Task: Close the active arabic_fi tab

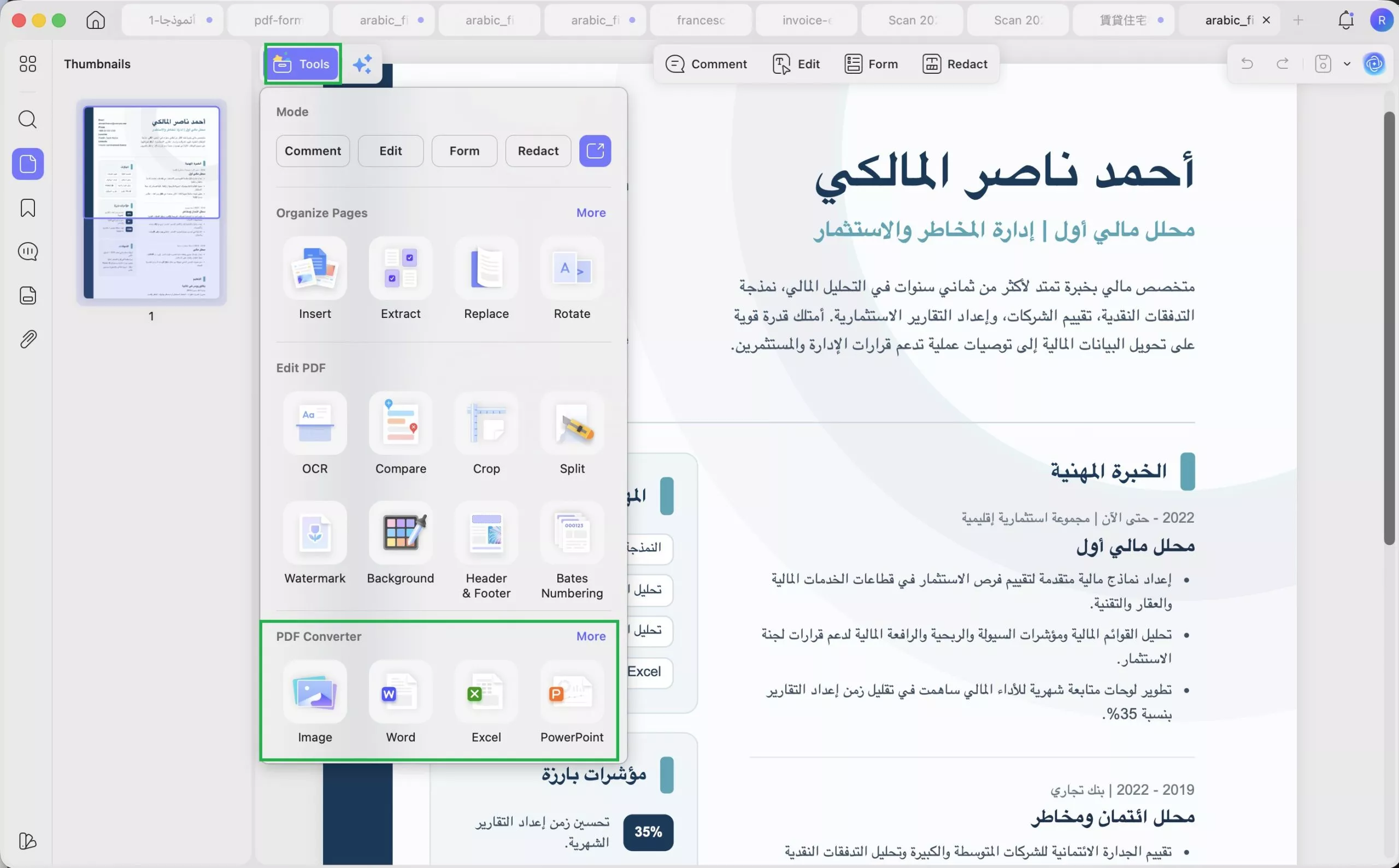Action: pos(1266,20)
